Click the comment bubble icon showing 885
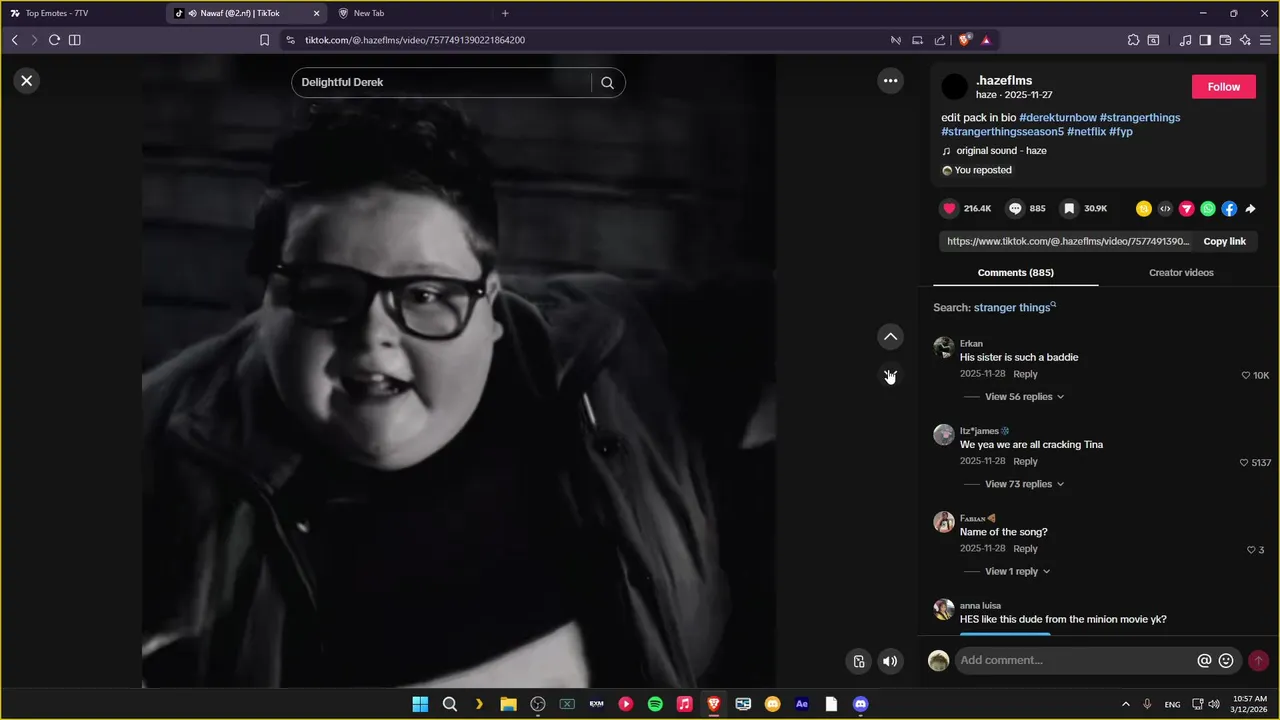Viewport: 1280px width, 720px height. tap(1015, 208)
